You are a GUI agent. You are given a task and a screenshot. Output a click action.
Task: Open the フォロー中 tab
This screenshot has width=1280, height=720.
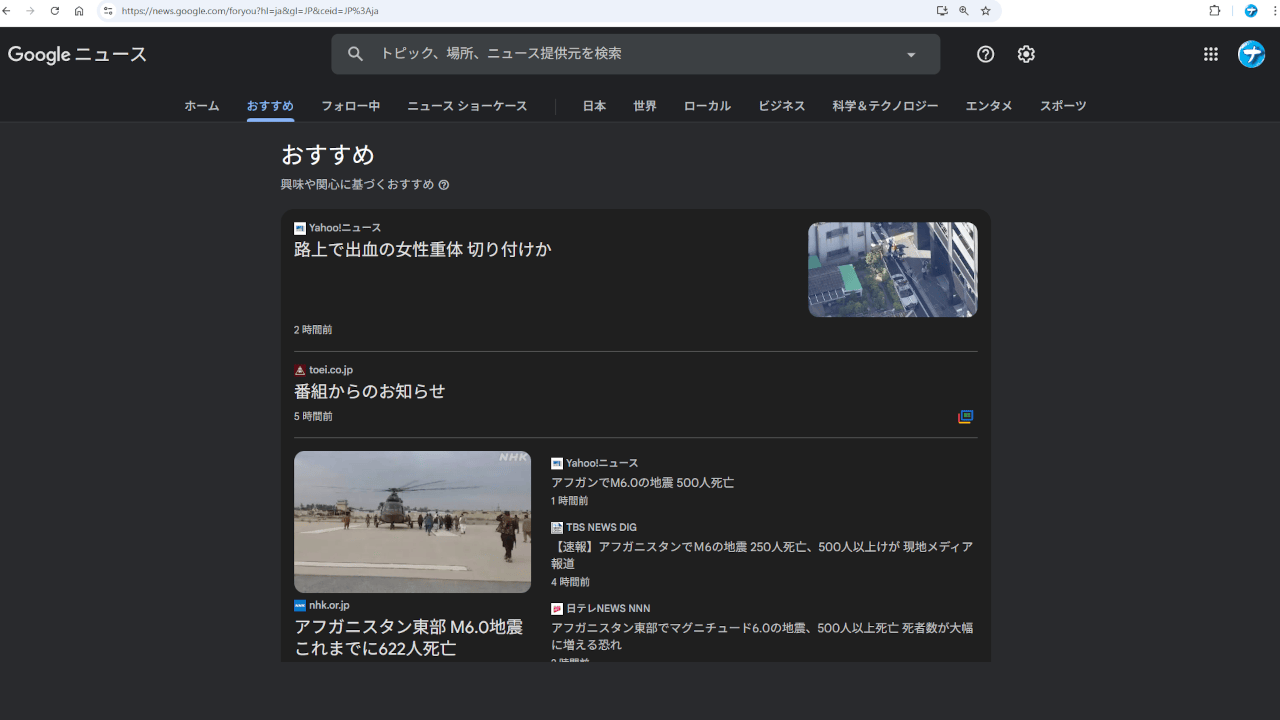[351, 106]
